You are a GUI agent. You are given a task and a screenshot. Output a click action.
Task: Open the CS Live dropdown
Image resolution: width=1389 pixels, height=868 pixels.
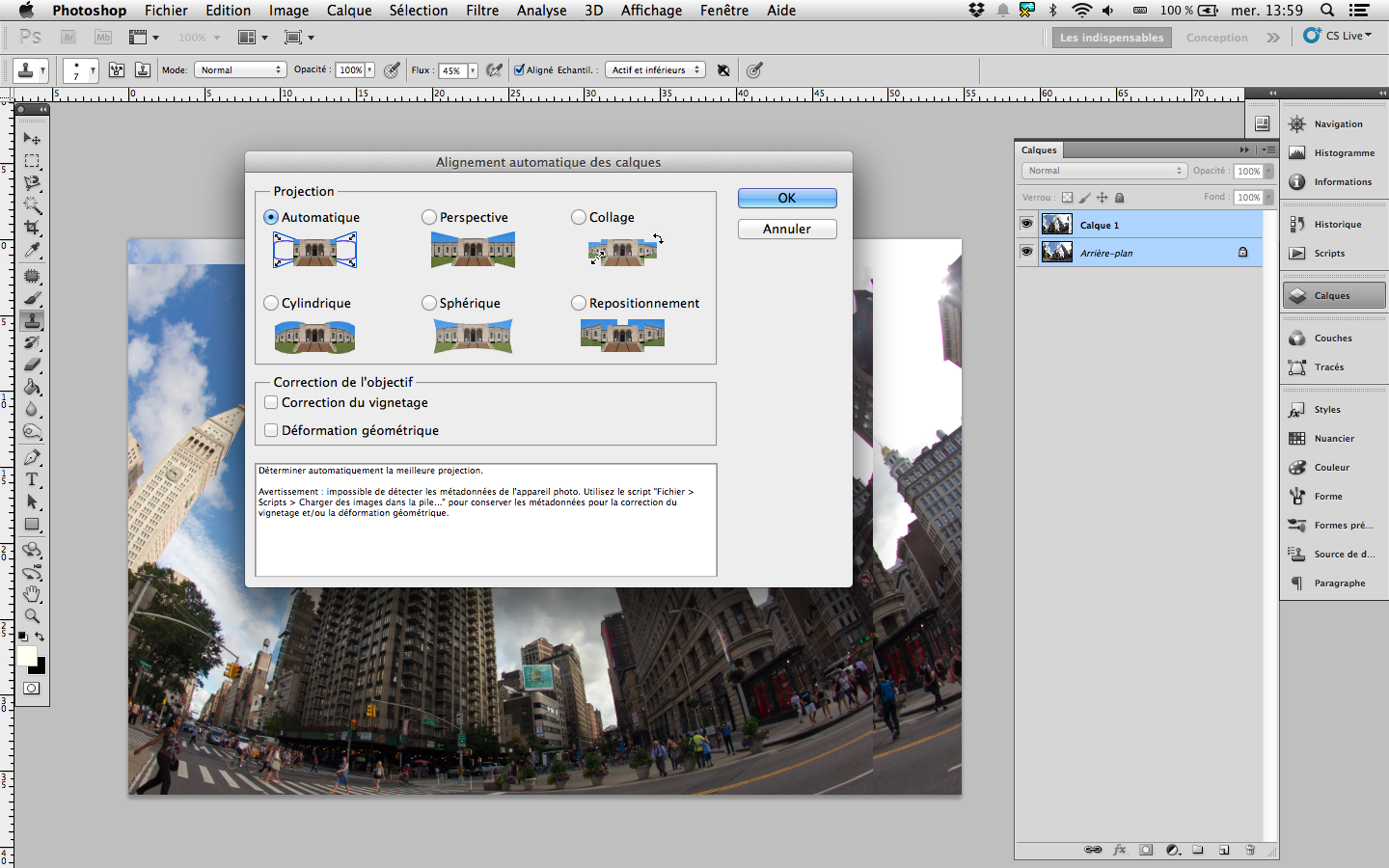1338,36
